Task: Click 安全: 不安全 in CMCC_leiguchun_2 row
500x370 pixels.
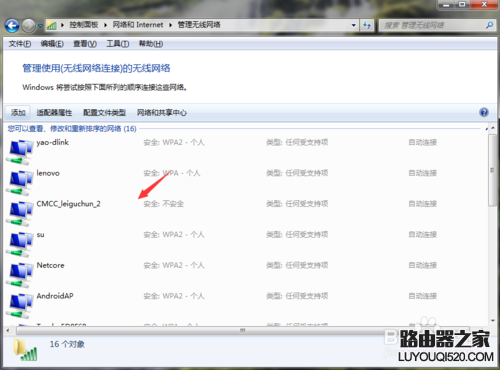Action: pos(163,204)
